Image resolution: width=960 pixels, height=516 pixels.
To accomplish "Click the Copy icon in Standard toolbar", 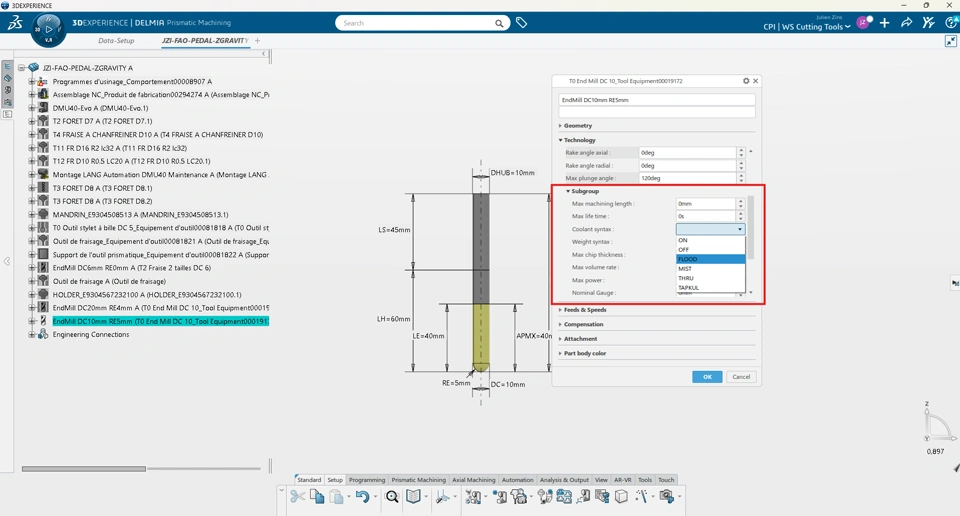I will [x=317, y=496].
